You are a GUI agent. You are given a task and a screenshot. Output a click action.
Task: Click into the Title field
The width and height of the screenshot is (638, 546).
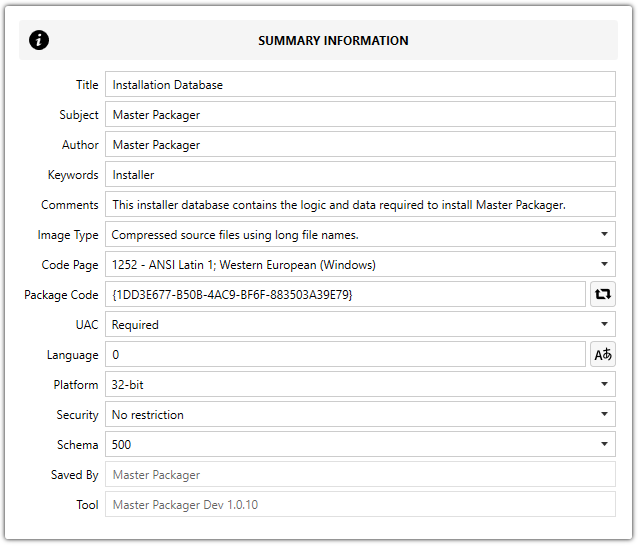click(x=360, y=84)
